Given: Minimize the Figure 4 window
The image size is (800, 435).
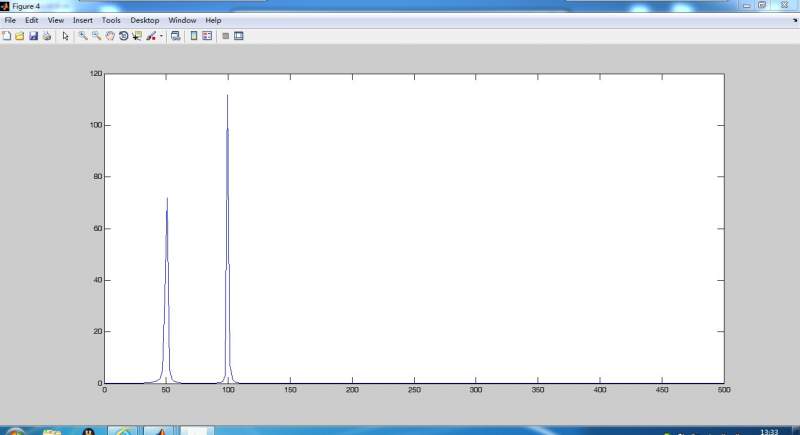Looking at the screenshot, I should [746, 5].
